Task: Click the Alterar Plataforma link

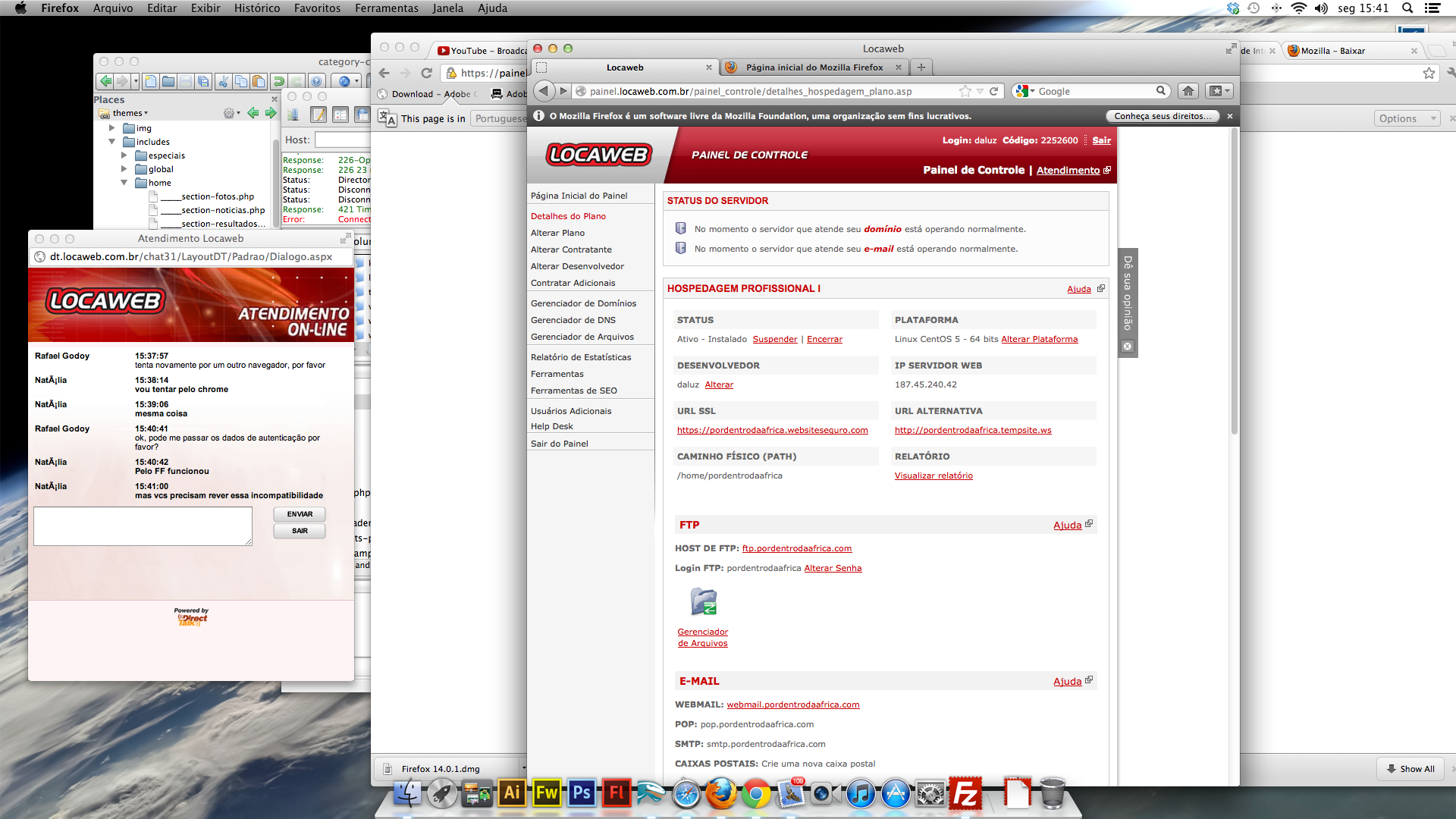Action: [1039, 339]
